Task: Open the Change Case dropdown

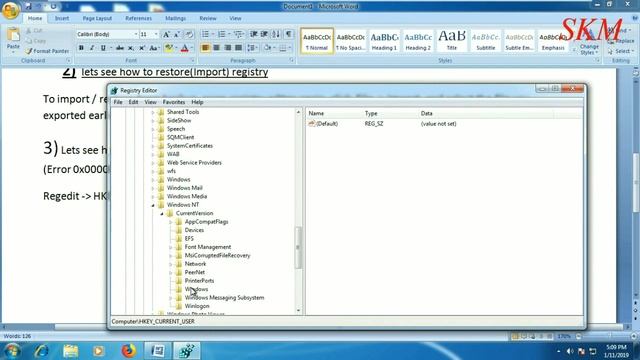Action: (154, 48)
